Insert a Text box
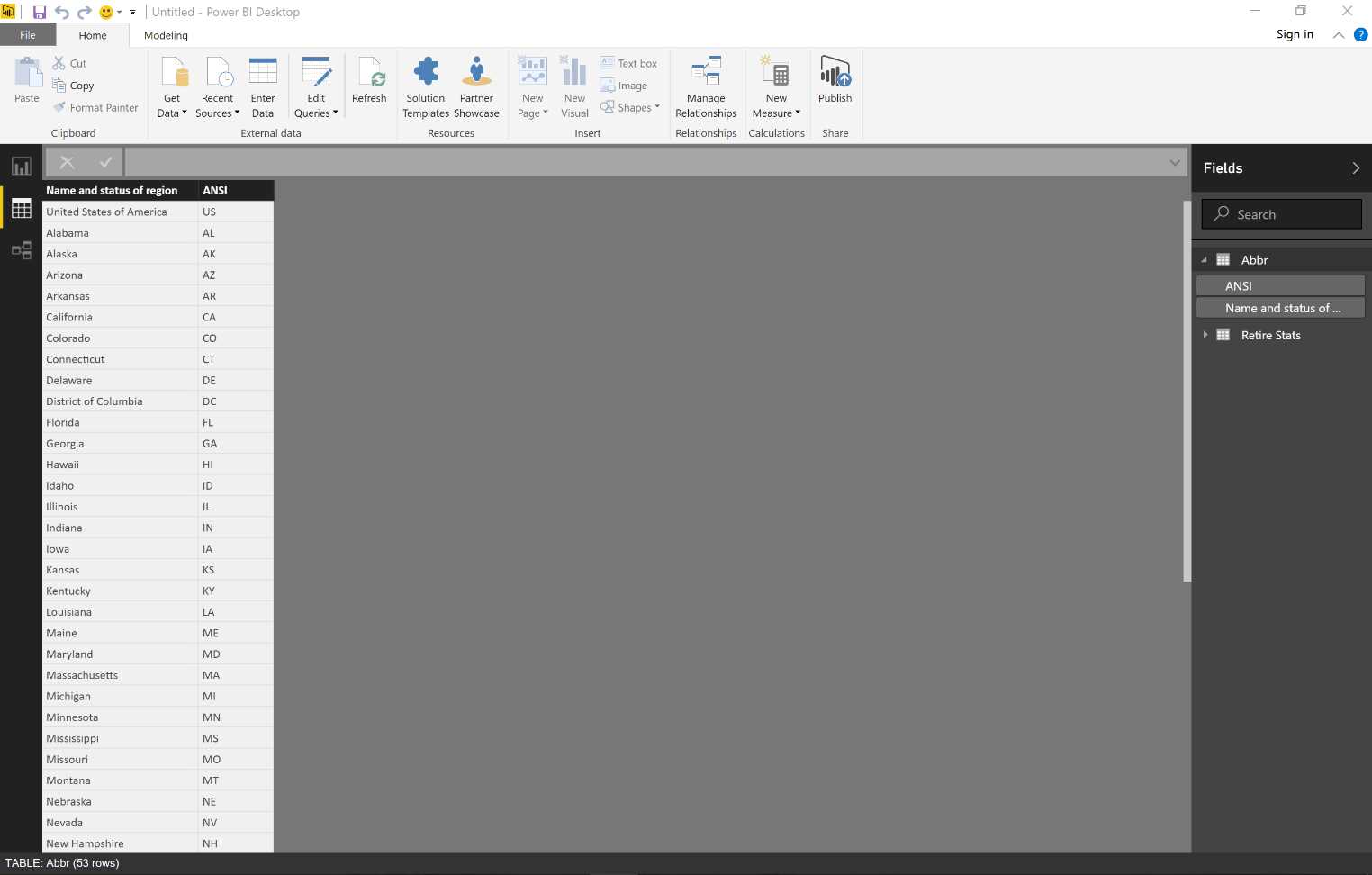1372x875 pixels. coord(628,63)
